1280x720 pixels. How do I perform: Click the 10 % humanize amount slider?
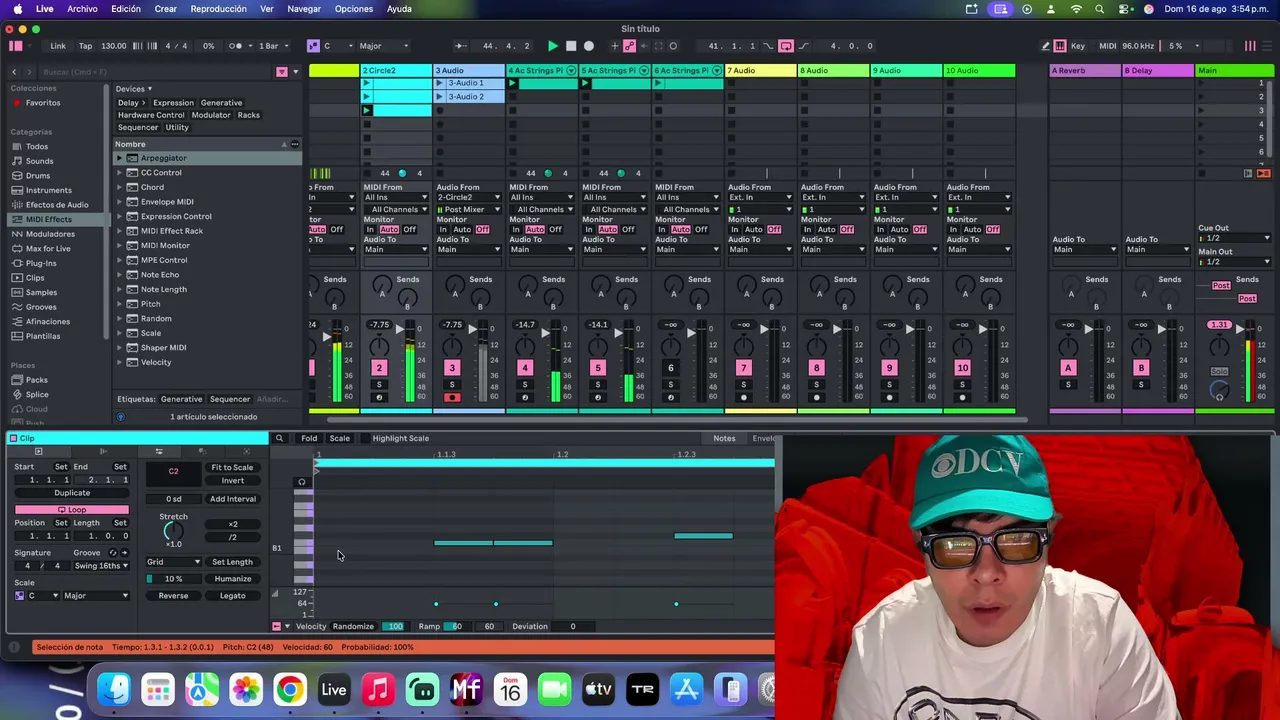173,579
